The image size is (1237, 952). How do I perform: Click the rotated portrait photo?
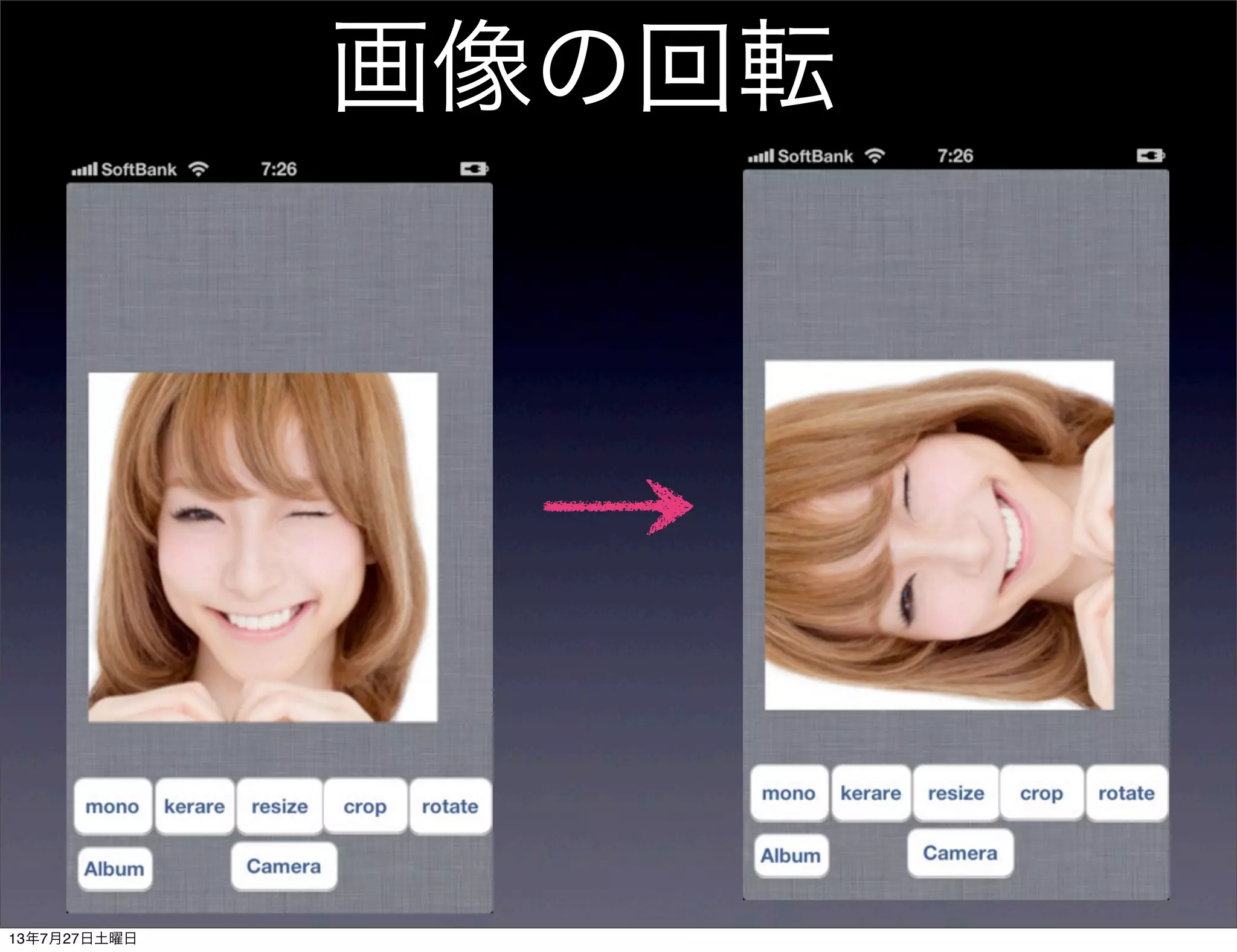939,535
